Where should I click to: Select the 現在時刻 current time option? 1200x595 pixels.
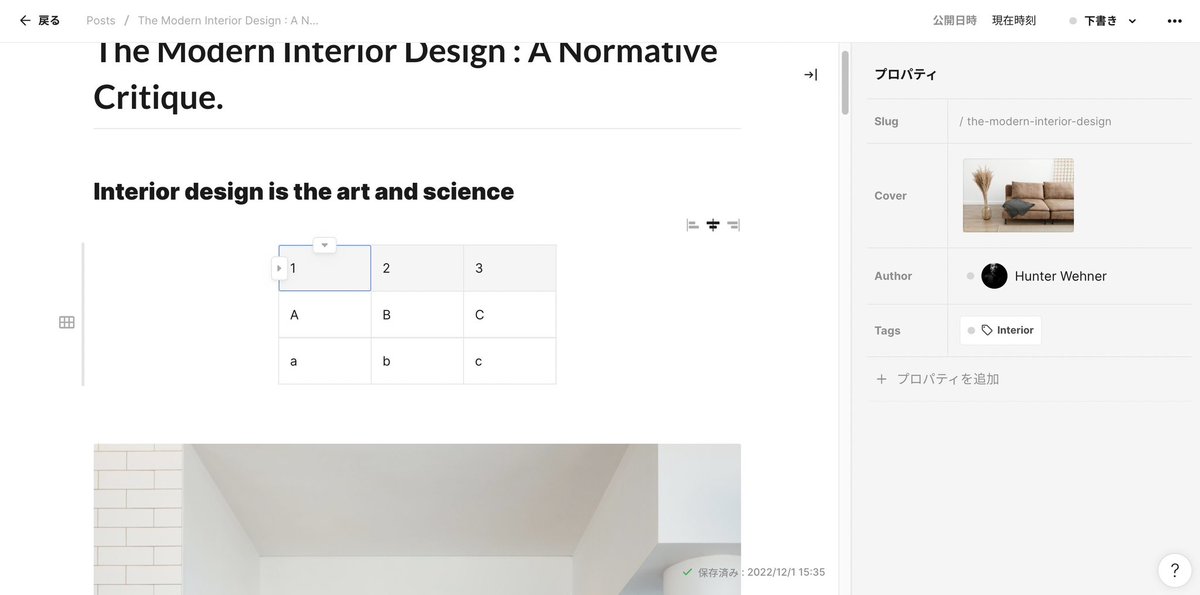[1014, 21]
